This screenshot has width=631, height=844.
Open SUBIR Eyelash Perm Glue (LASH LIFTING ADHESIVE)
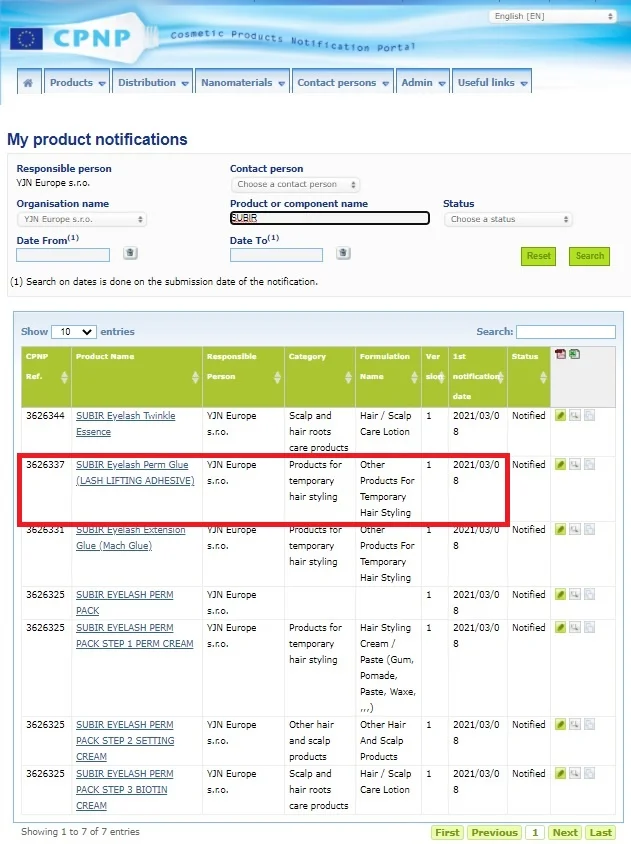point(135,473)
